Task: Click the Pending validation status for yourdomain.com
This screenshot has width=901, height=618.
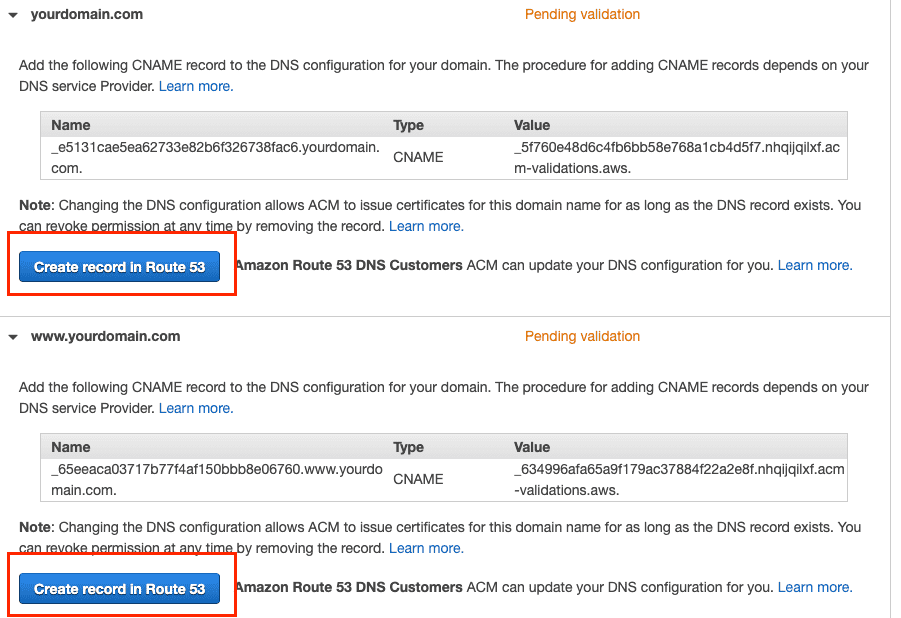Action: 582,14
